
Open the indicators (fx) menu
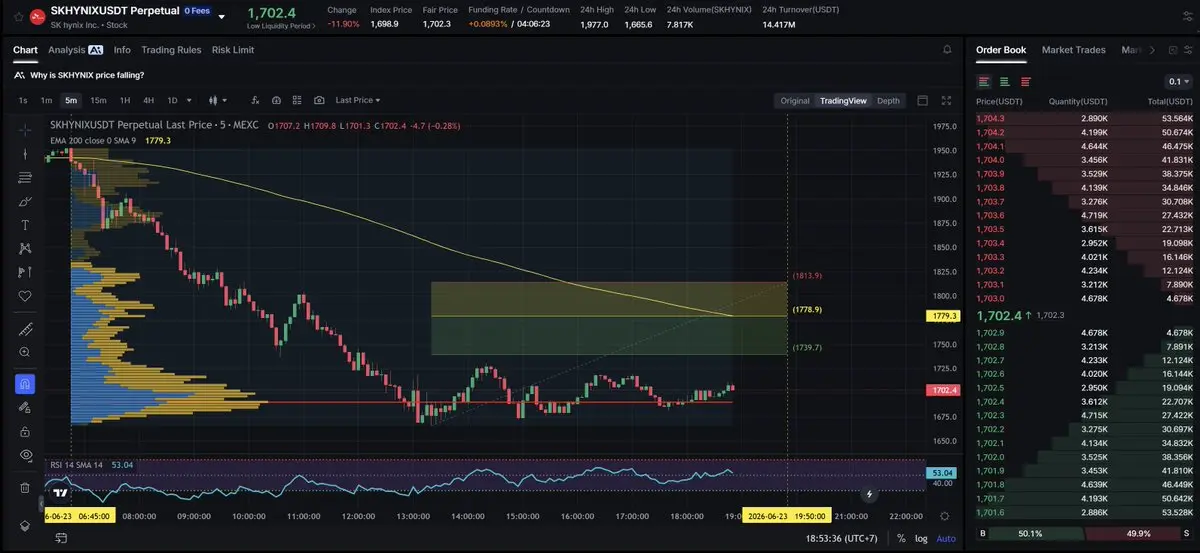pos(255,100)
